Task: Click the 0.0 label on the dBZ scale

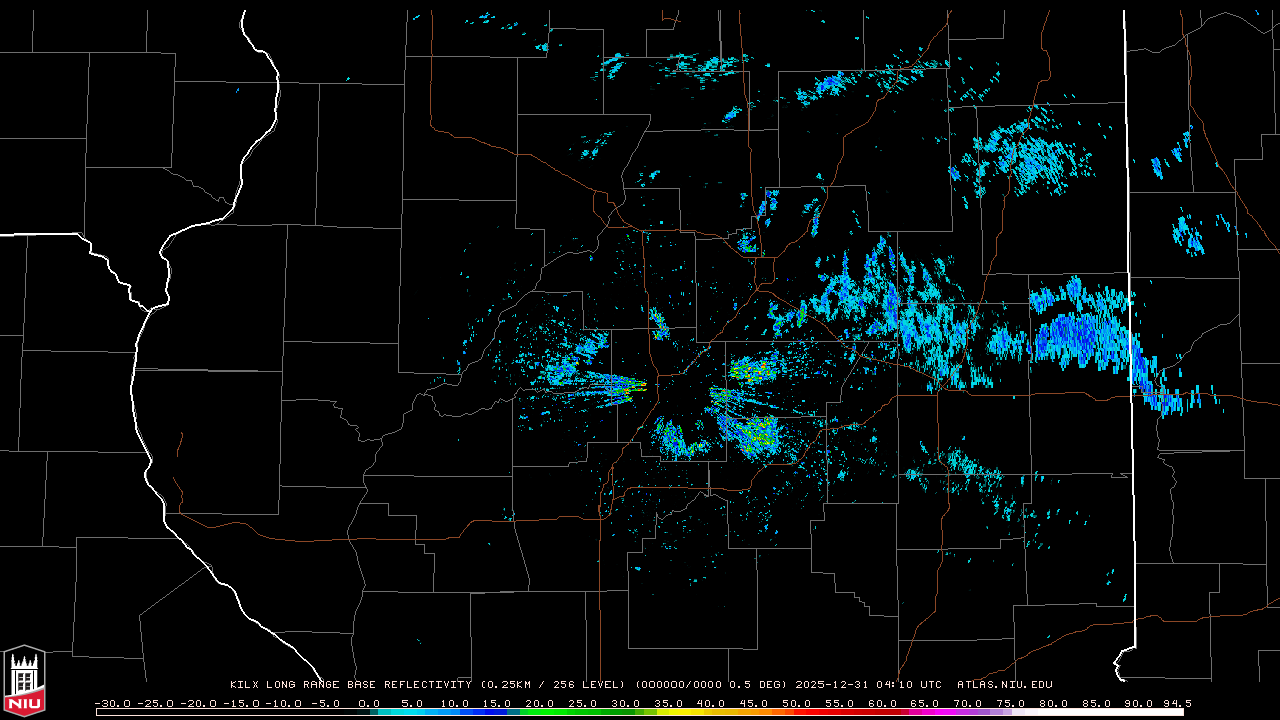Action: coord(368,703)
